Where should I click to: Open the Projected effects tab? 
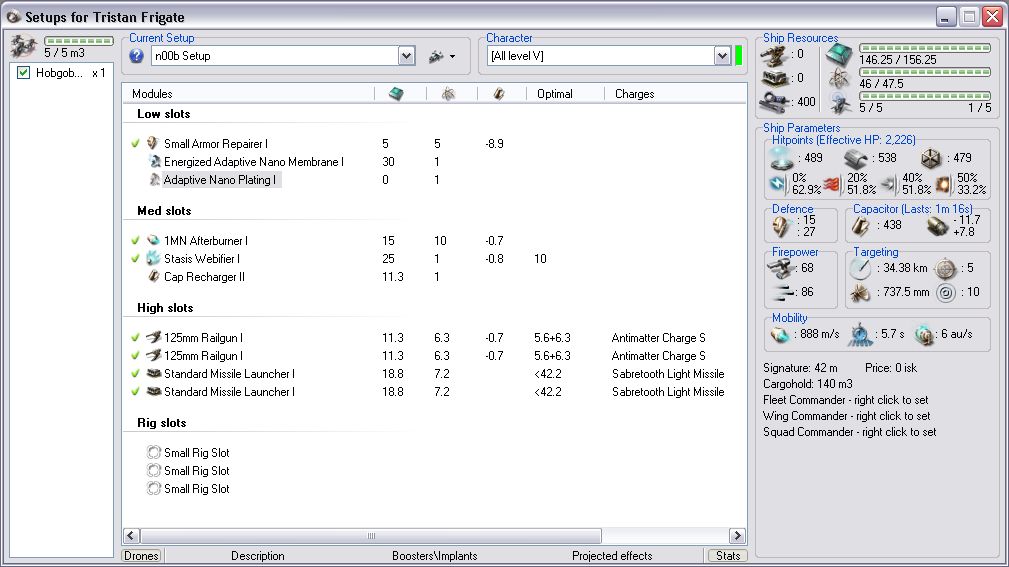[x=612, y=555]
